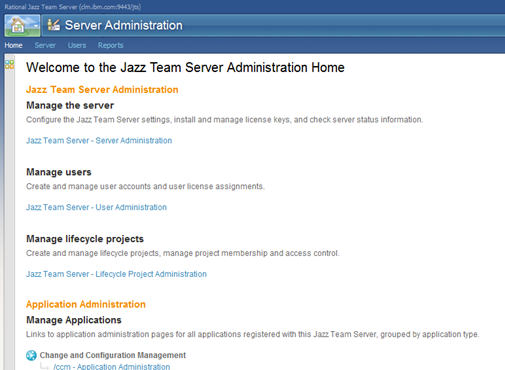The height and width of the screenshot is (370, 505).
Task: Click the orange Application Administration heading
Action: (x=86, y=304)
